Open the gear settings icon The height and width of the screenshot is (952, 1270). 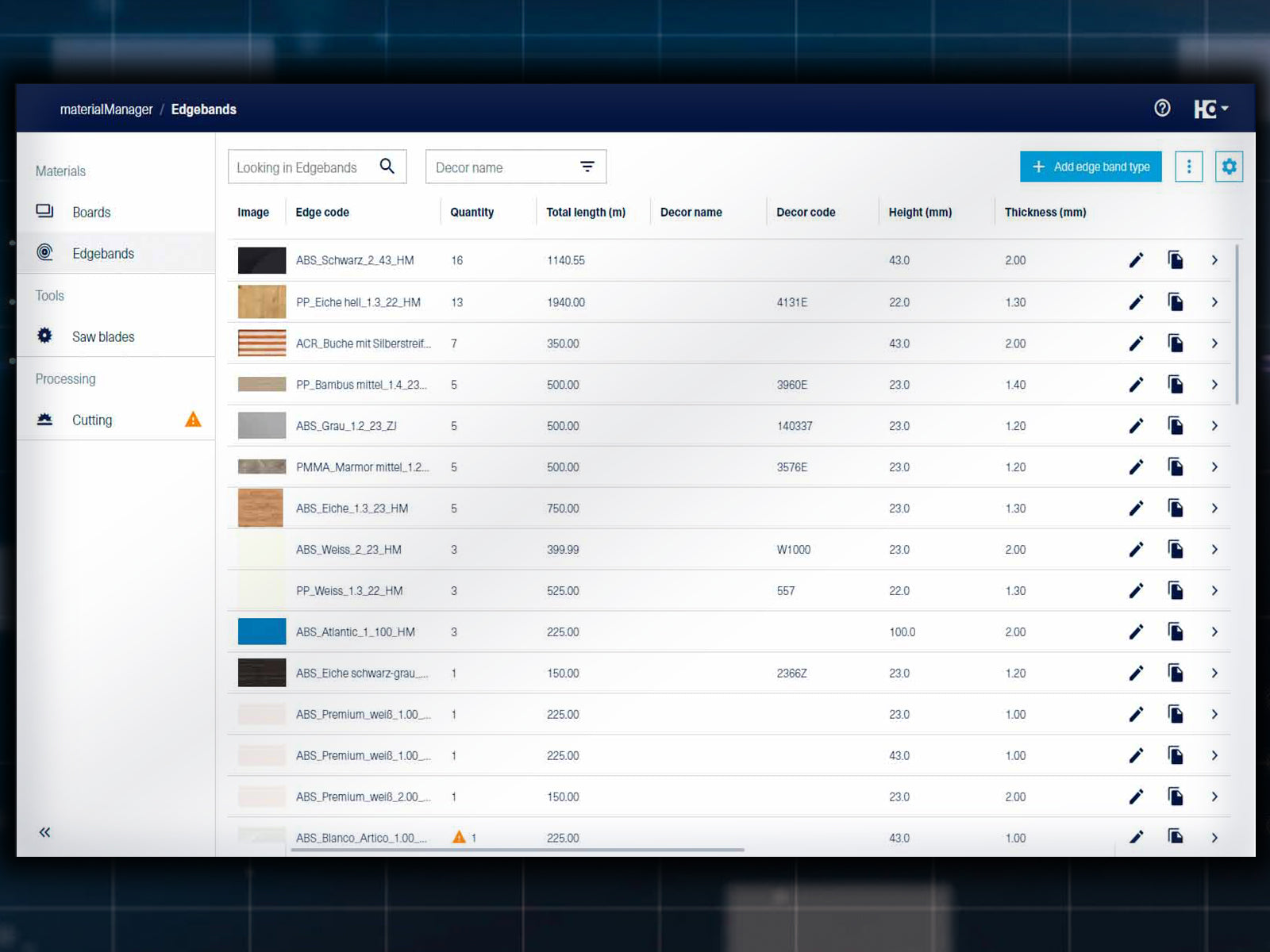coord(1229,167)
